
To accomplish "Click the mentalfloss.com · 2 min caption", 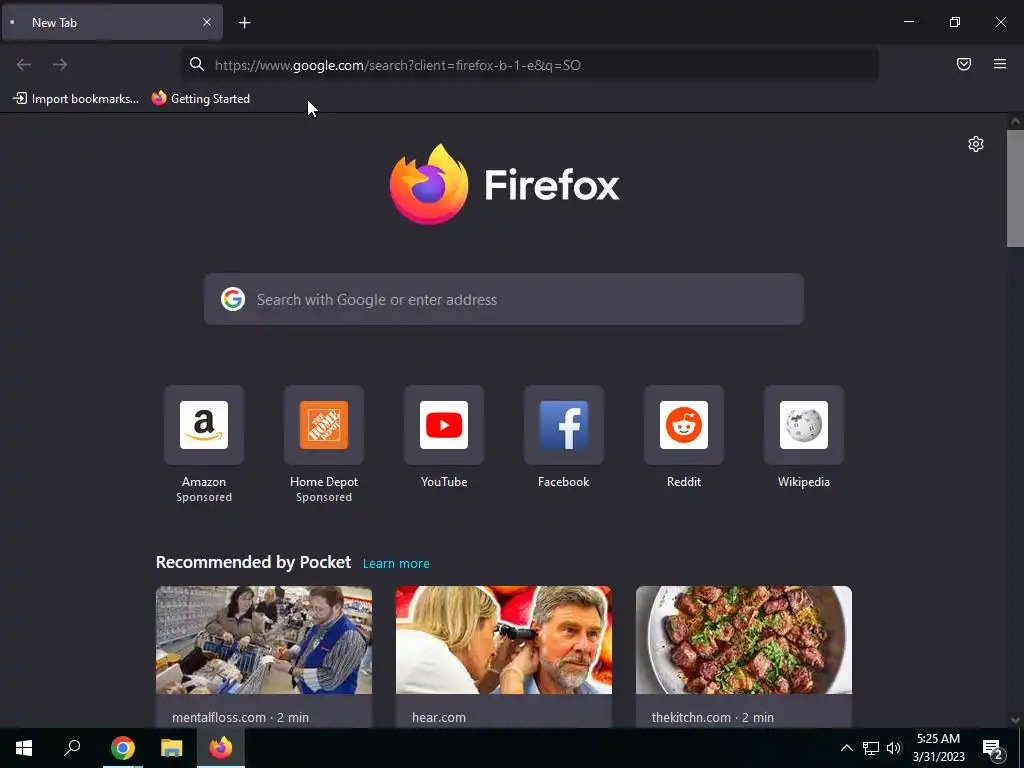I will point(240,717).
